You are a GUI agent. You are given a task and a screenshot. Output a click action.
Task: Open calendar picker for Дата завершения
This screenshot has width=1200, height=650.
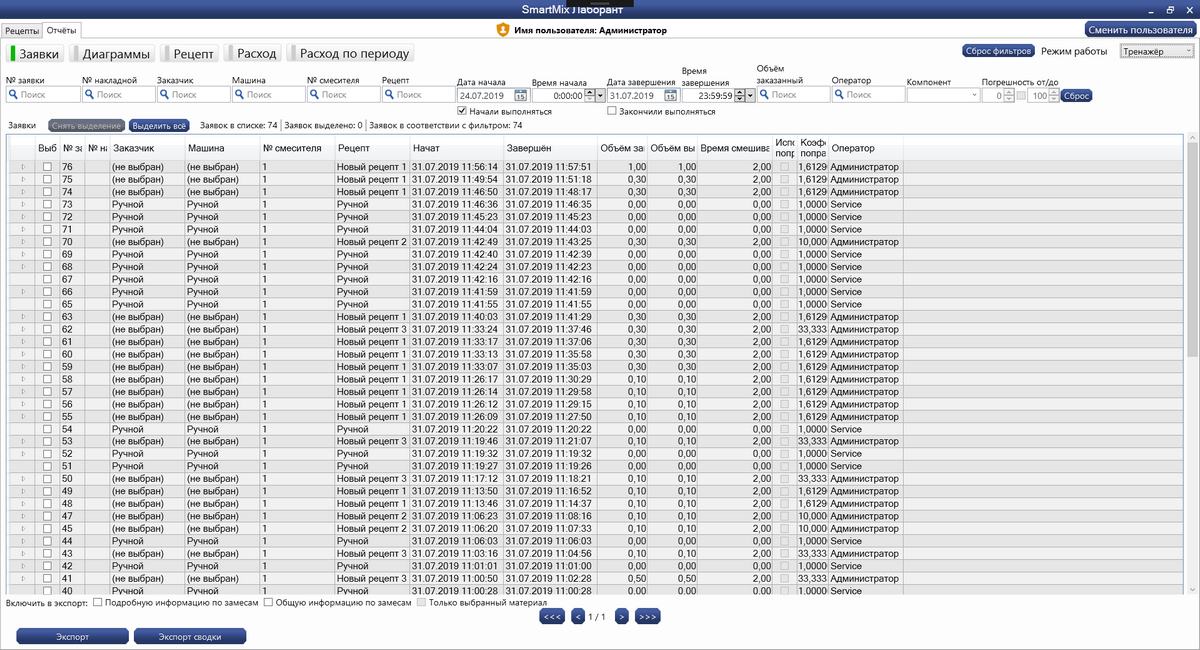pyautogui.click(x=670, y=96)
